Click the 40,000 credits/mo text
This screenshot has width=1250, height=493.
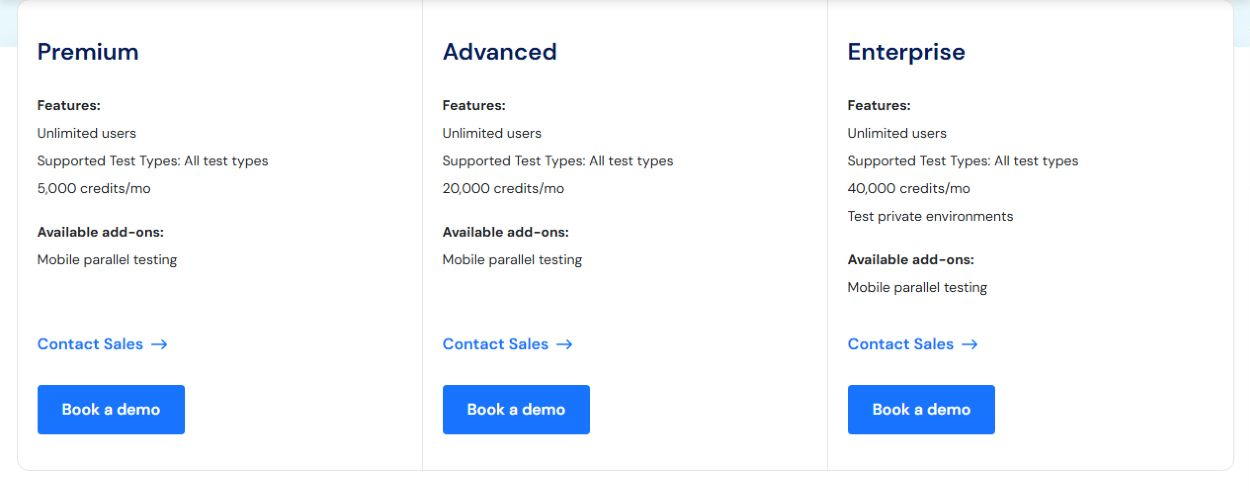coord(909,188)
